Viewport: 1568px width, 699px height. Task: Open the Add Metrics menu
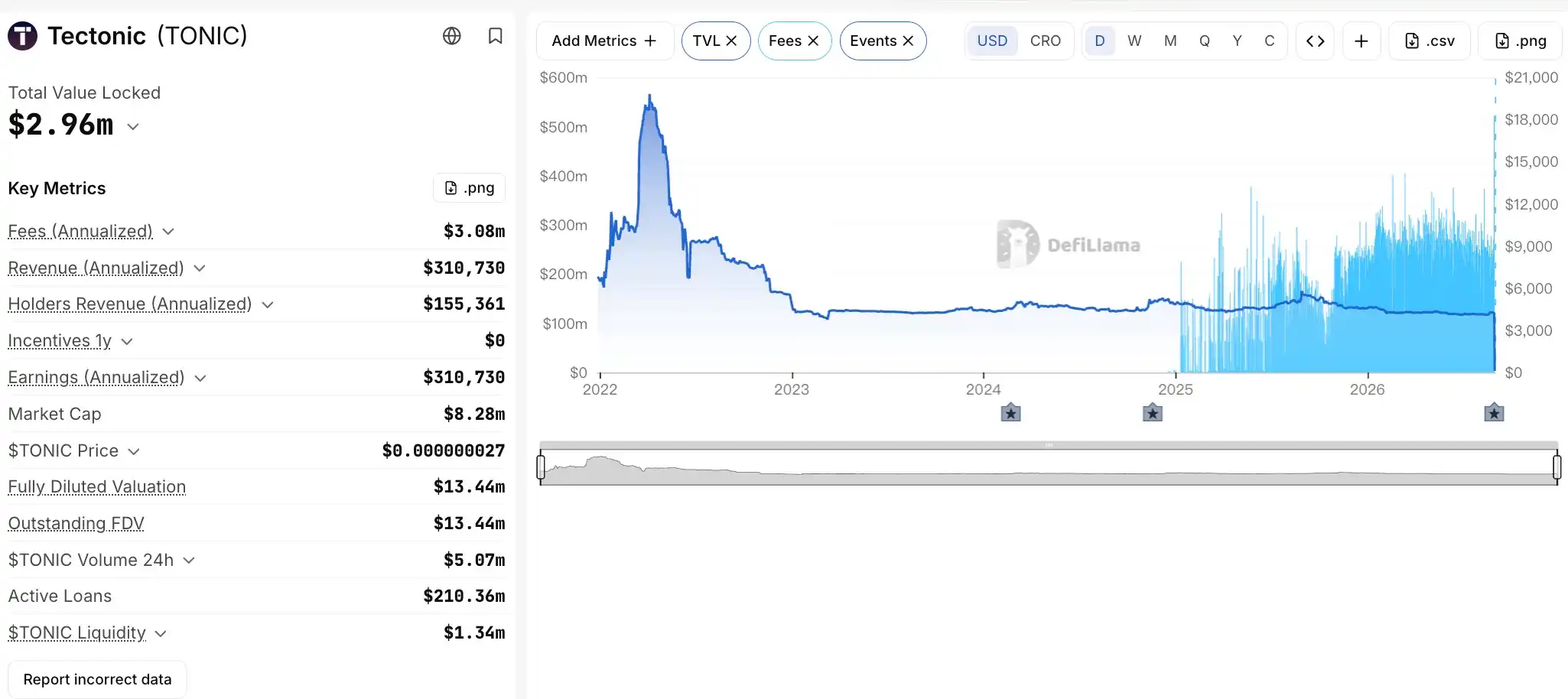pyautogui.click(x=604, y=41)
